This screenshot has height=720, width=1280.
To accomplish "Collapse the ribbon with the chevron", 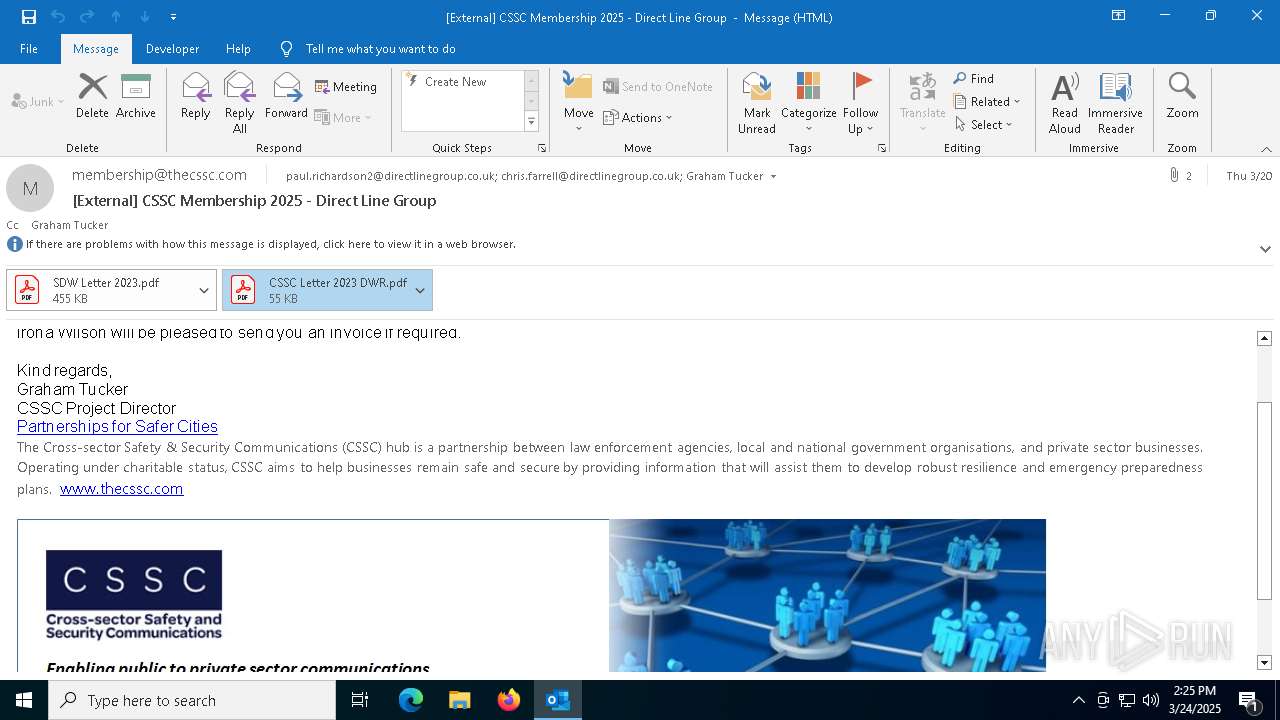I will pyautogui.click(x=1266, y=149).
